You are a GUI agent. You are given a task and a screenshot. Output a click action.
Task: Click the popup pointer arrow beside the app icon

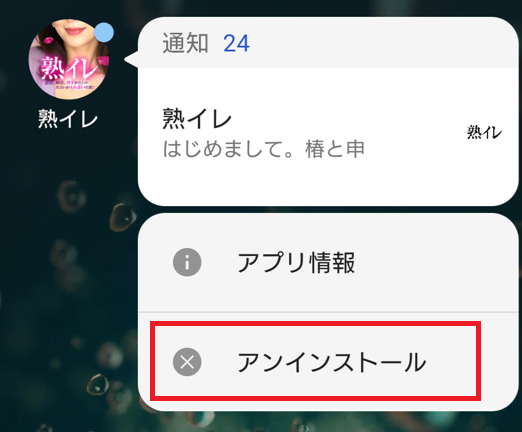point(131,60)
